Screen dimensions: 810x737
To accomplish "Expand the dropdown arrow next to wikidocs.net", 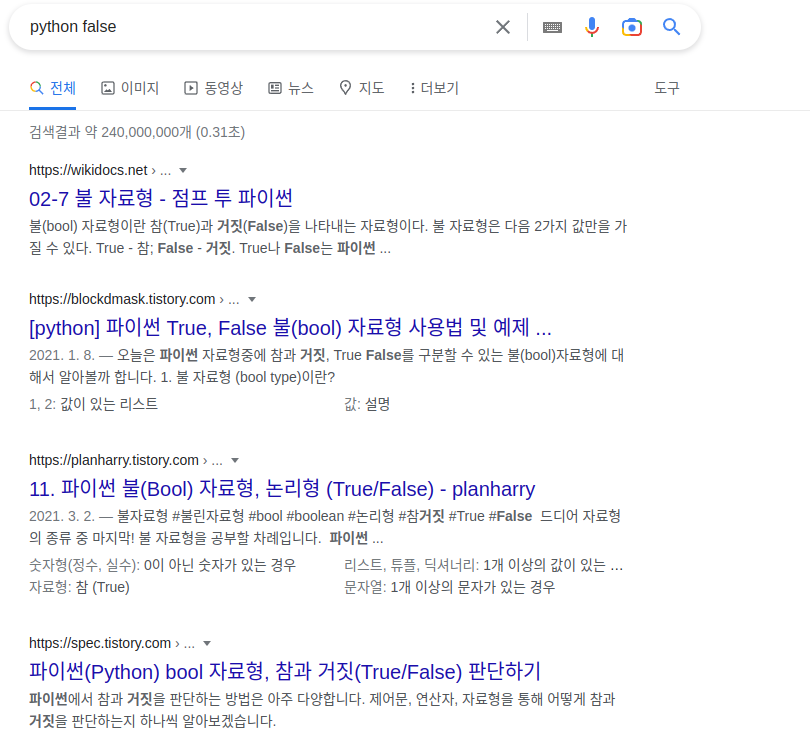I will (183, 170).
